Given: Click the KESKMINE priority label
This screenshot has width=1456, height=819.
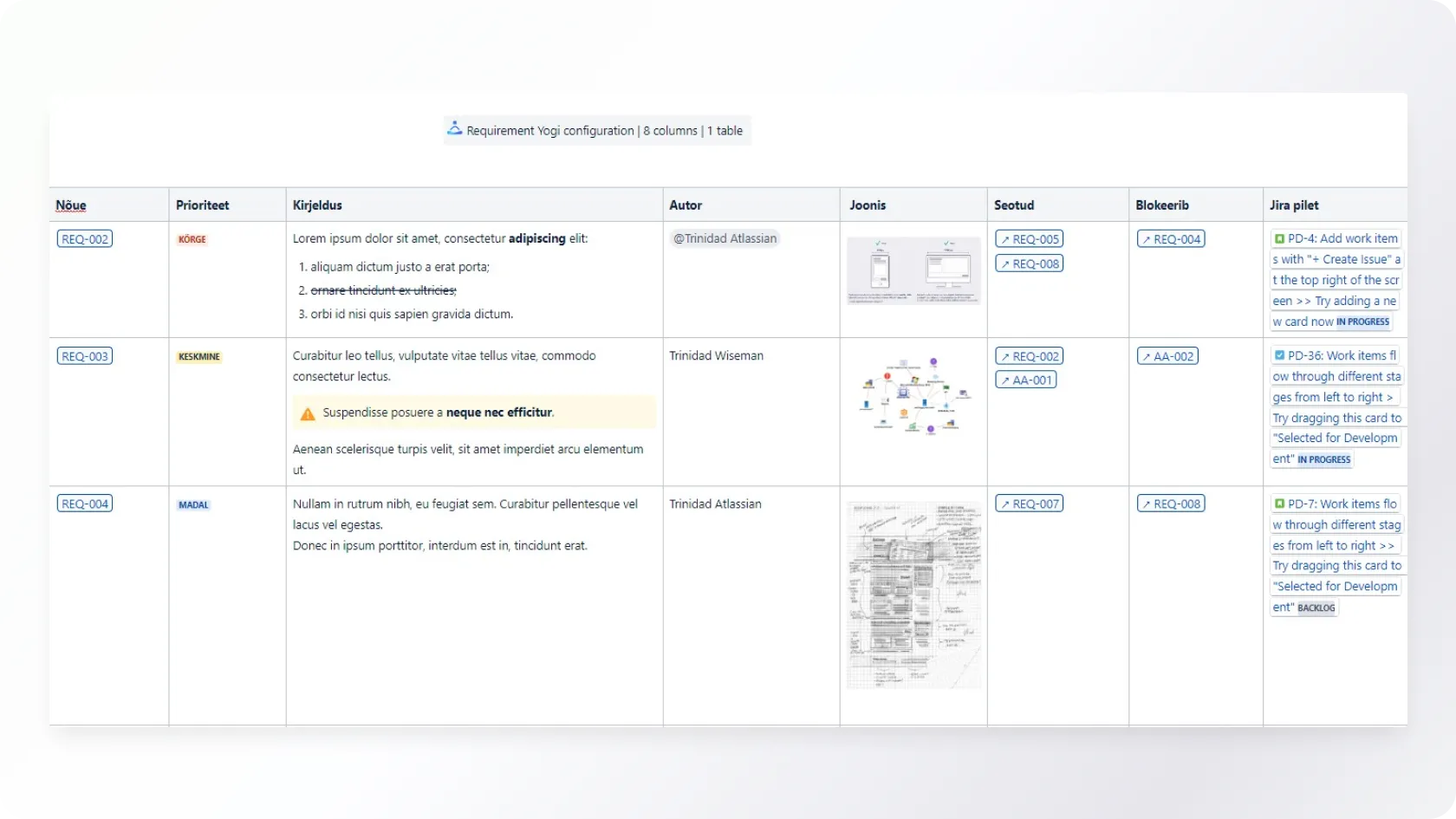Looking at the screenshot, I should pos(199,356).
